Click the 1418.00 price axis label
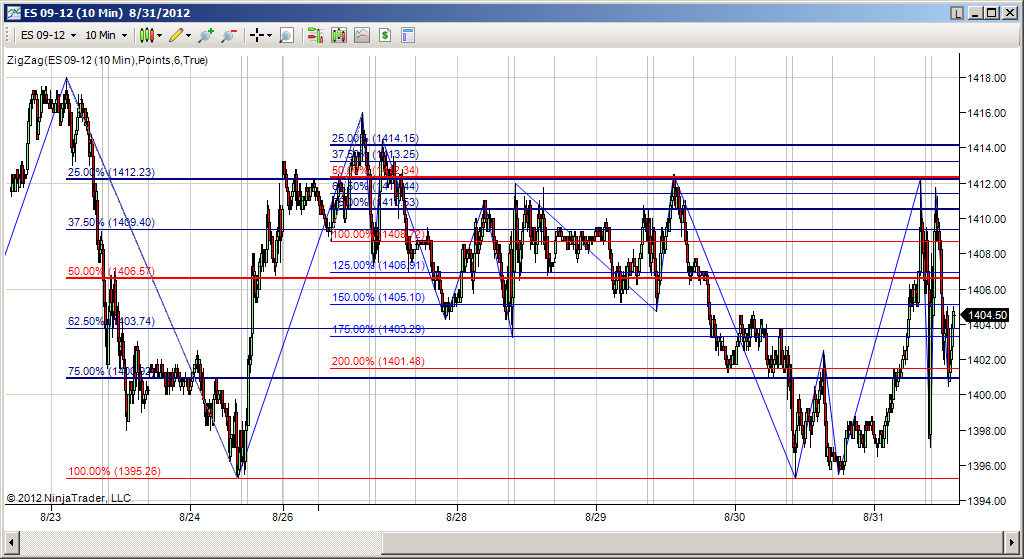The image size is (1024, 559). tap(986, 78)
